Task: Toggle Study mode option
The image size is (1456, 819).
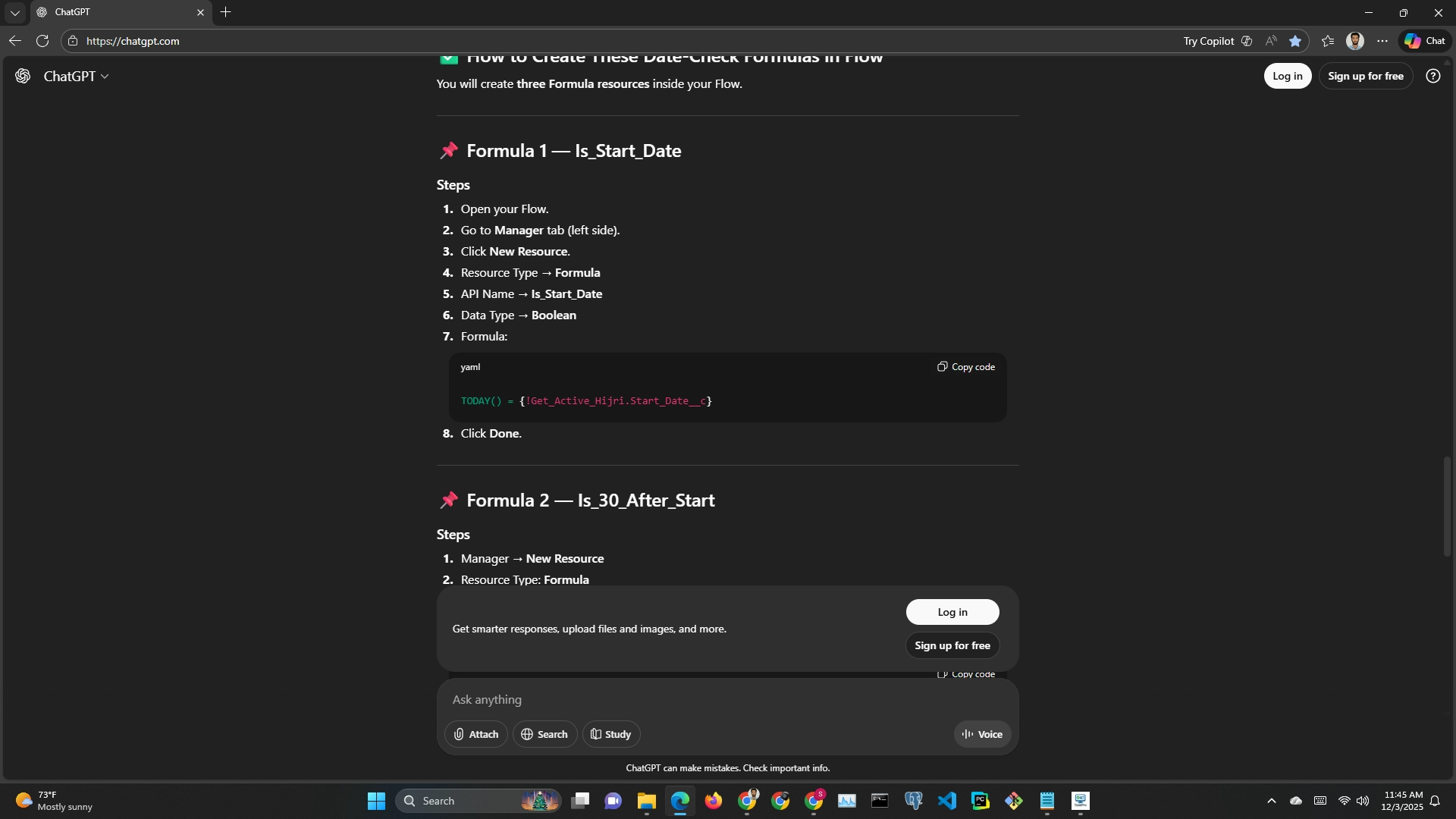Action: (x=610, y=734)
